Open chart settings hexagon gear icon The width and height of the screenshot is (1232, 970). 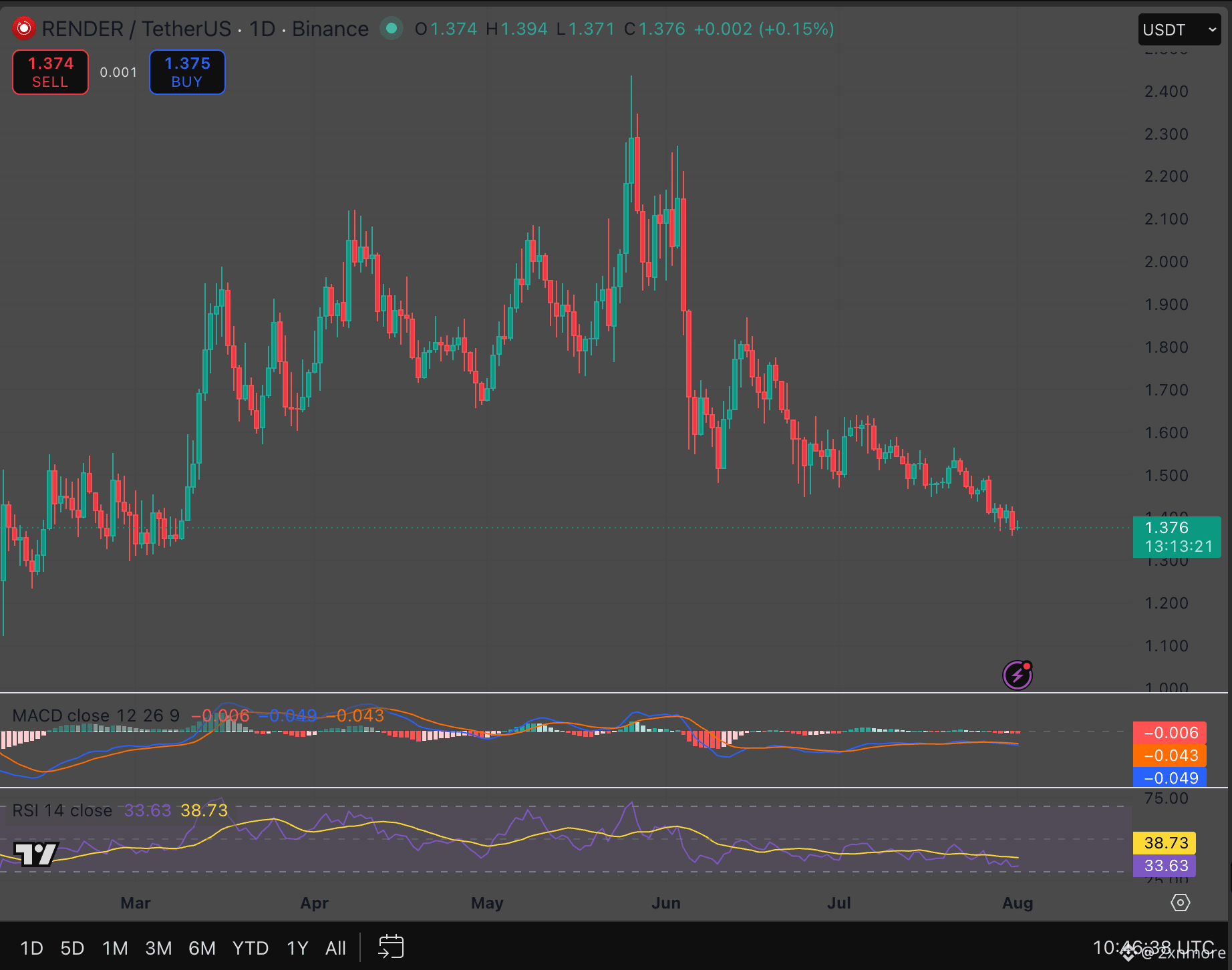coord(1181,903)
